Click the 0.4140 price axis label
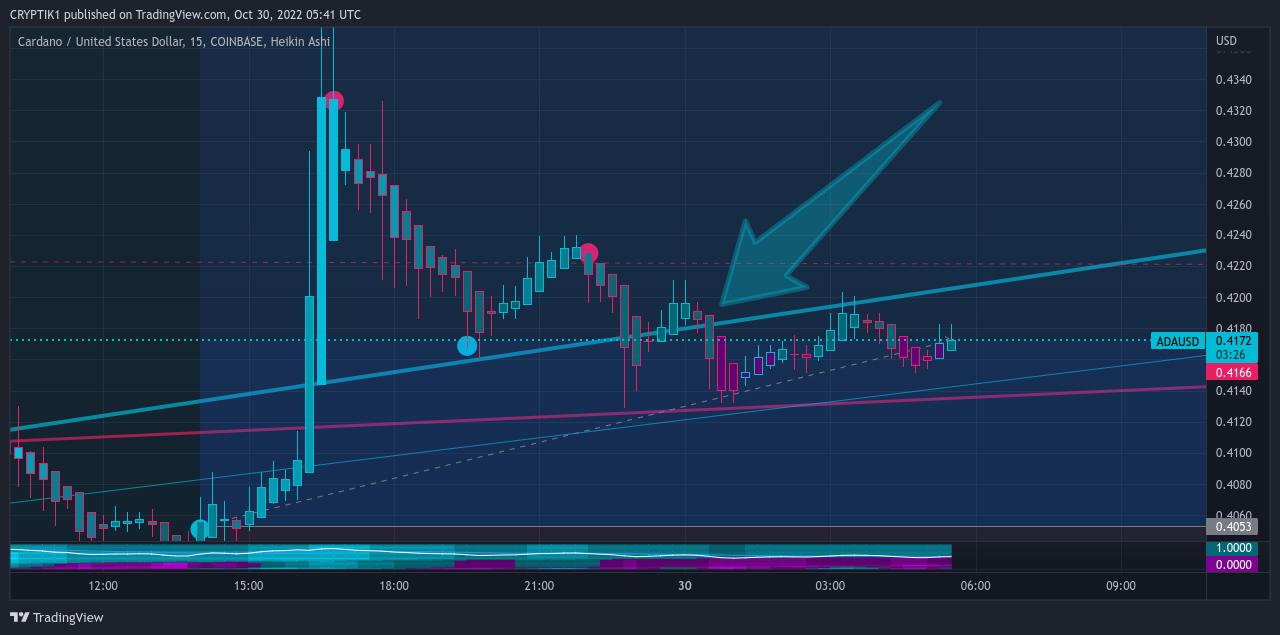Viewport: 1280px width, 635px height. coord(1232,391)
